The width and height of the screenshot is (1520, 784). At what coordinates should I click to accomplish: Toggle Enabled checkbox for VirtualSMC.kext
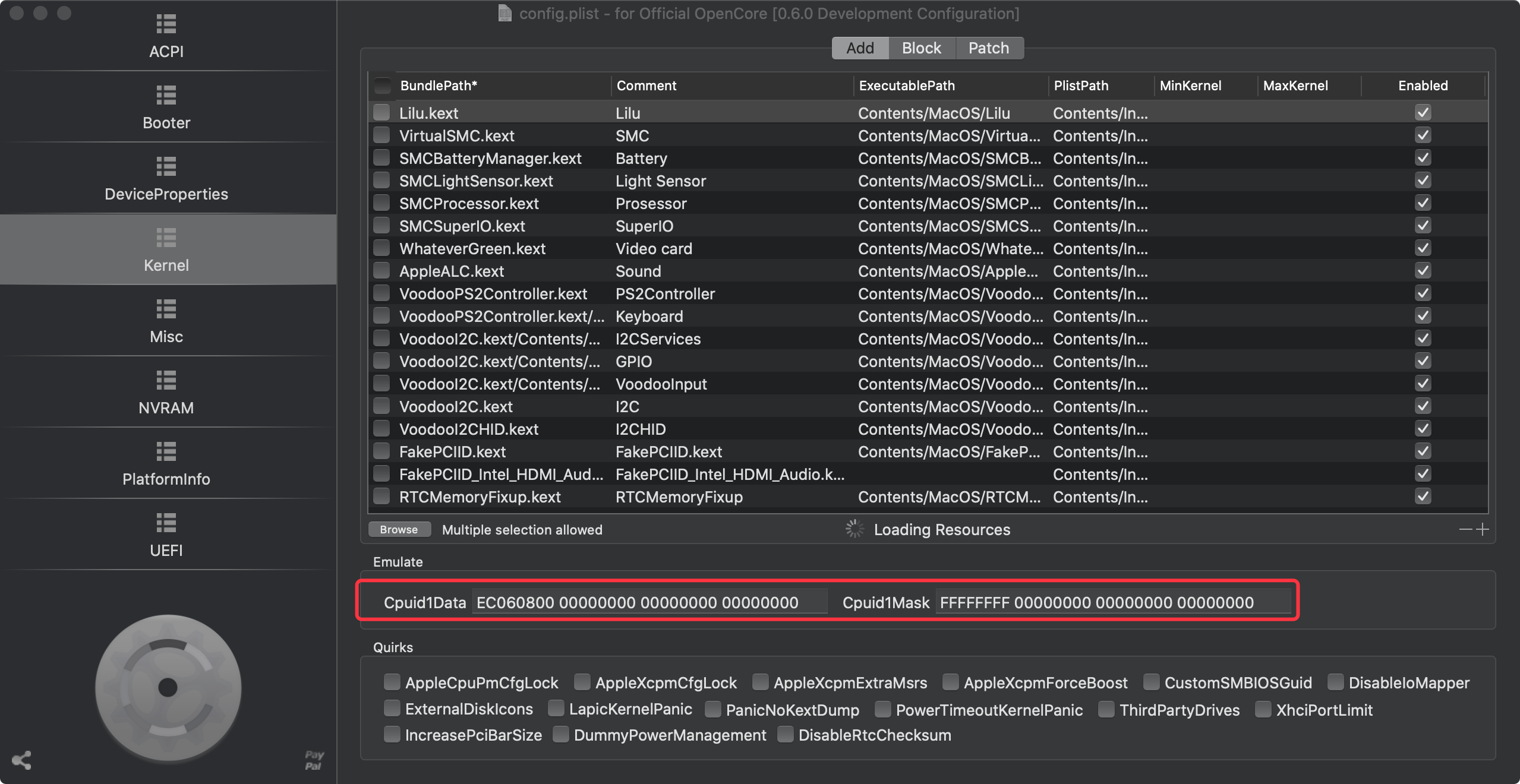click(1423, 135)
